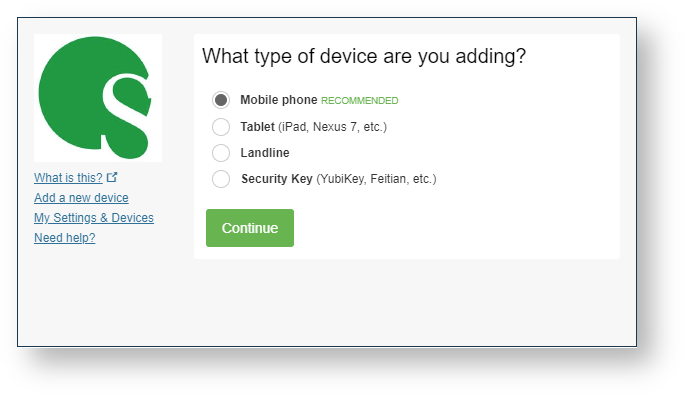Click the green Continue button
The image size is (685, 396).
250,228
